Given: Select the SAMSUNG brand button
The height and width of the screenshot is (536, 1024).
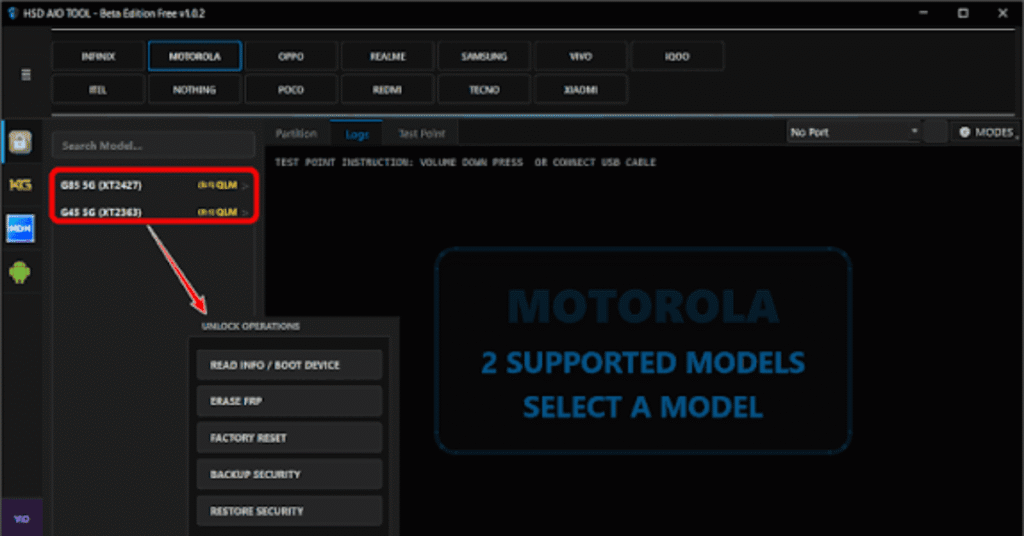Looking at the screenshot, I should 484,57.
